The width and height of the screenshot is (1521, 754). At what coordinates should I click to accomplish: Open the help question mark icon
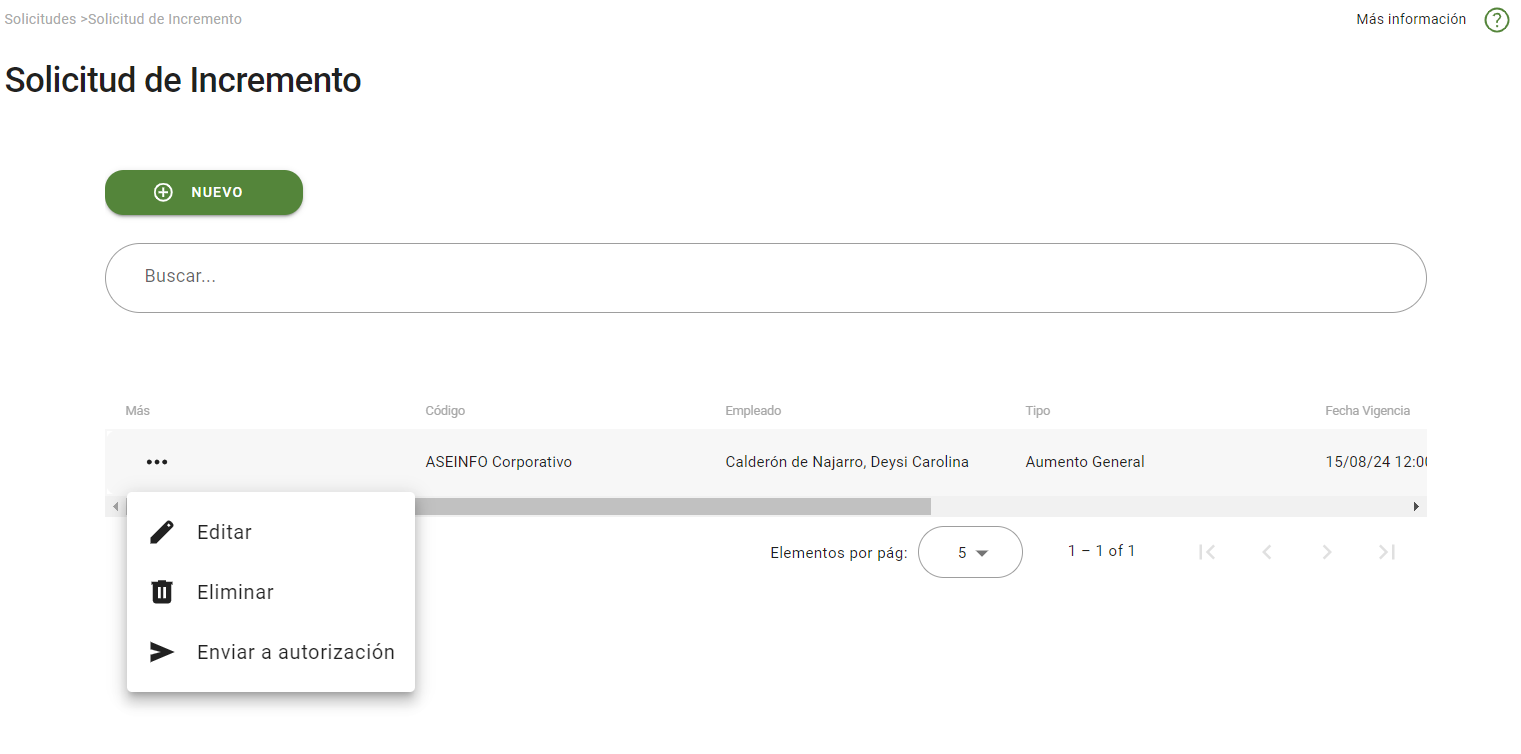(1496, 19)
